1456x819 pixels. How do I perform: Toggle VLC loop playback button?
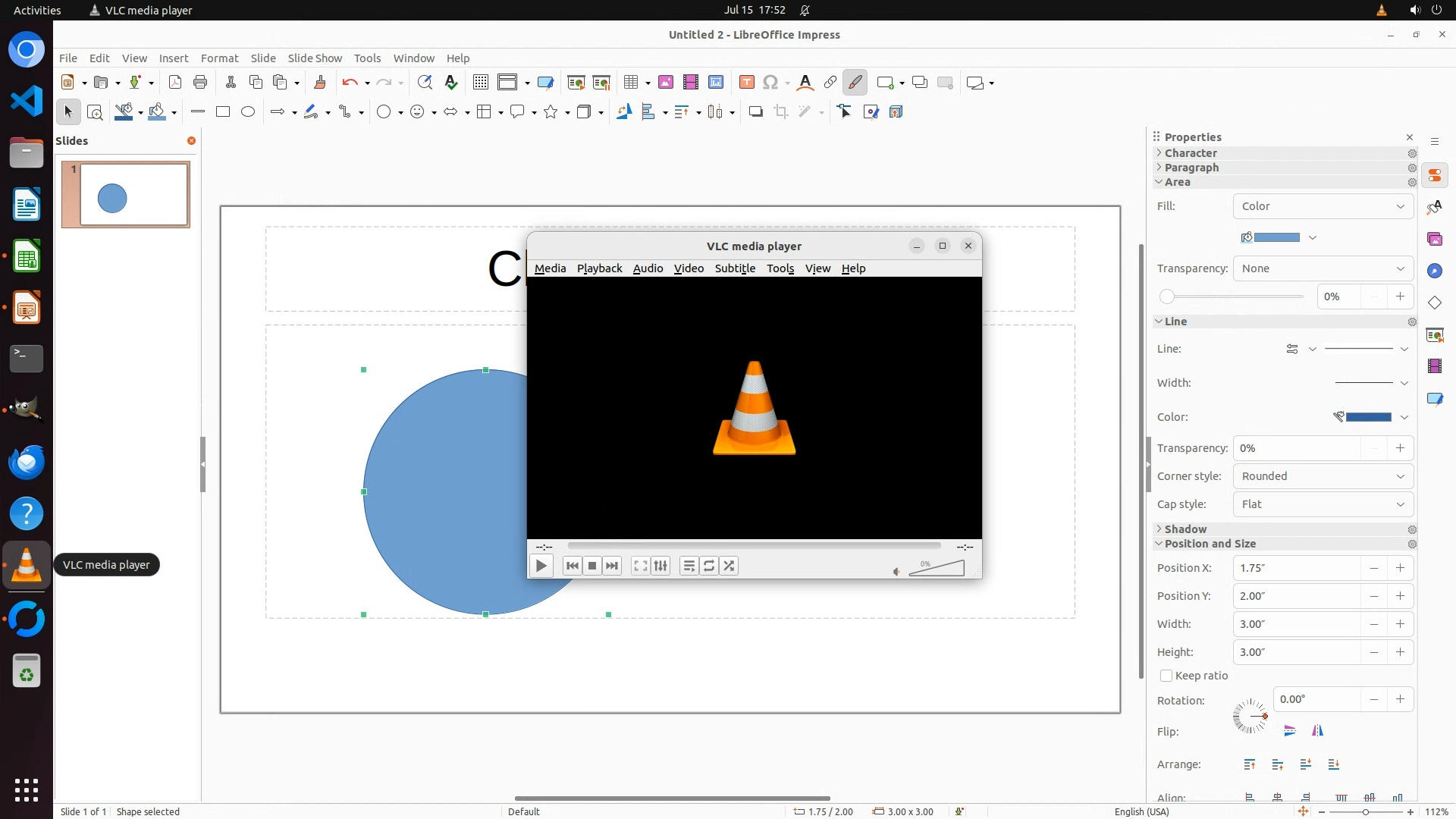[x=709, y=566]
